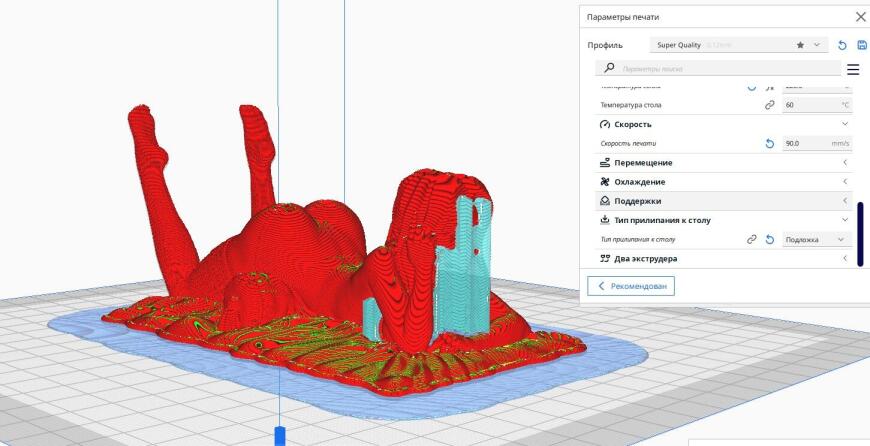Viewport: 870px width, 446px height.
Task: Click the Охлаждение fan icon
Action: 605,182
